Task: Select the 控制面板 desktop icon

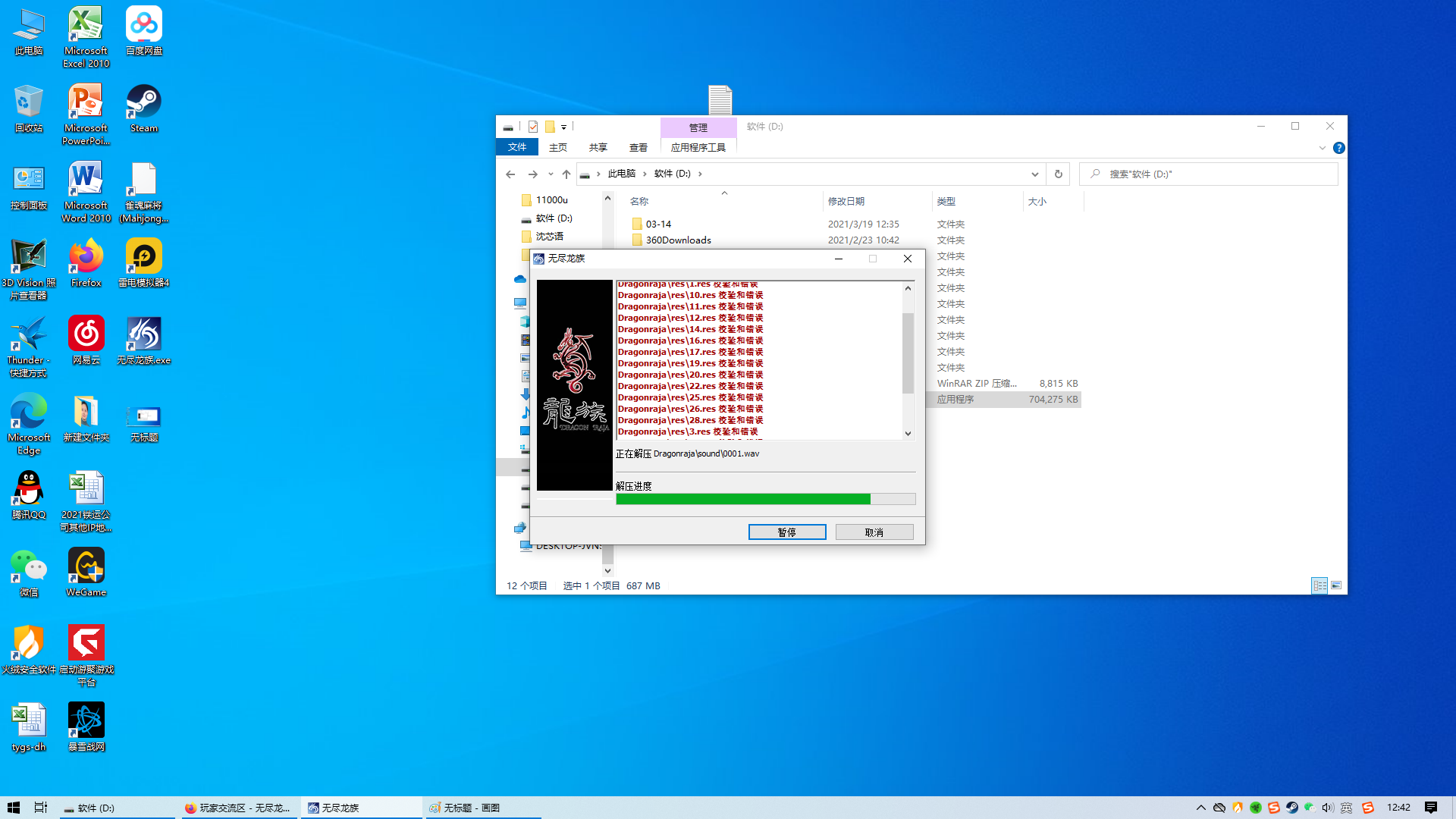Action: pyautogui.click(x=29, y=187)
